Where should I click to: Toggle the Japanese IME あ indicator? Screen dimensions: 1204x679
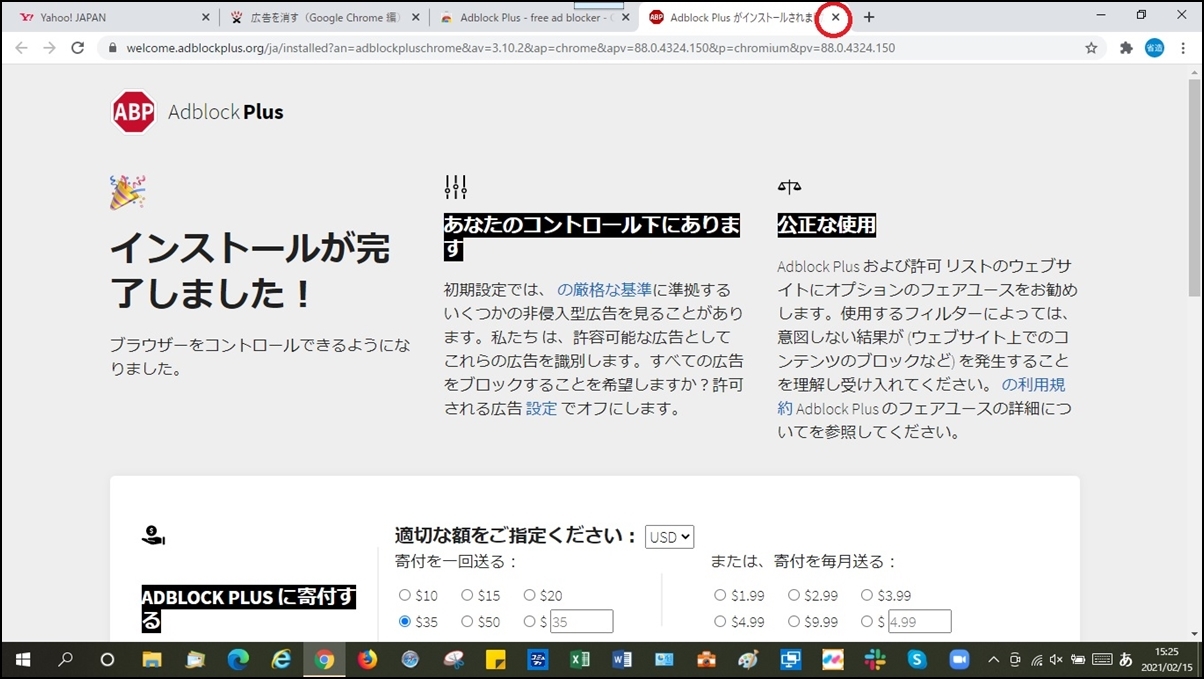pyautogui.click(x=1125, y=660)
